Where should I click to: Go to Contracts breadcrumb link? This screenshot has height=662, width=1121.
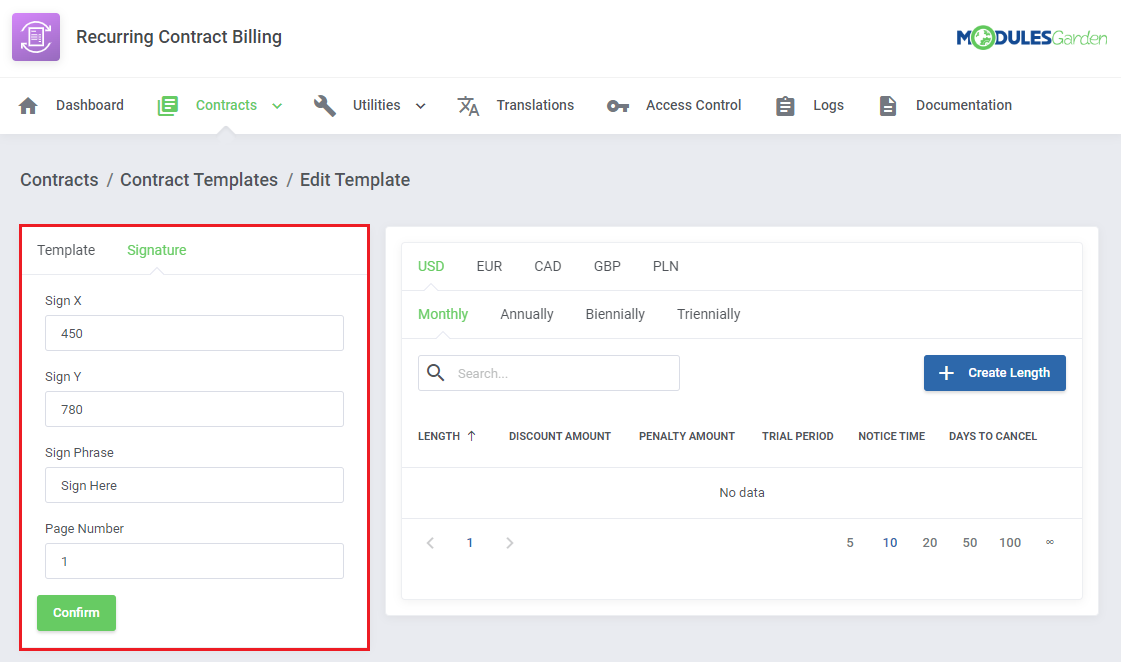(x=59, y=179)
